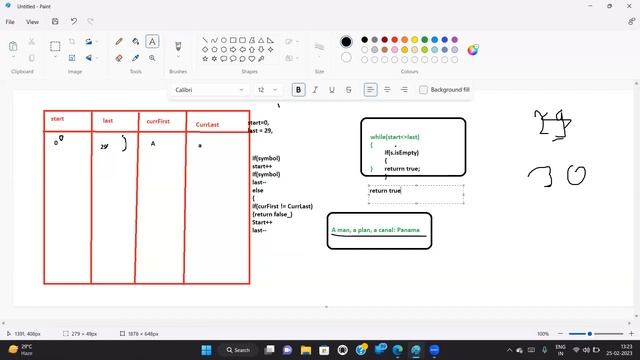Toggle Underline text formatting
Screen dimensions: 640x360
332,90
